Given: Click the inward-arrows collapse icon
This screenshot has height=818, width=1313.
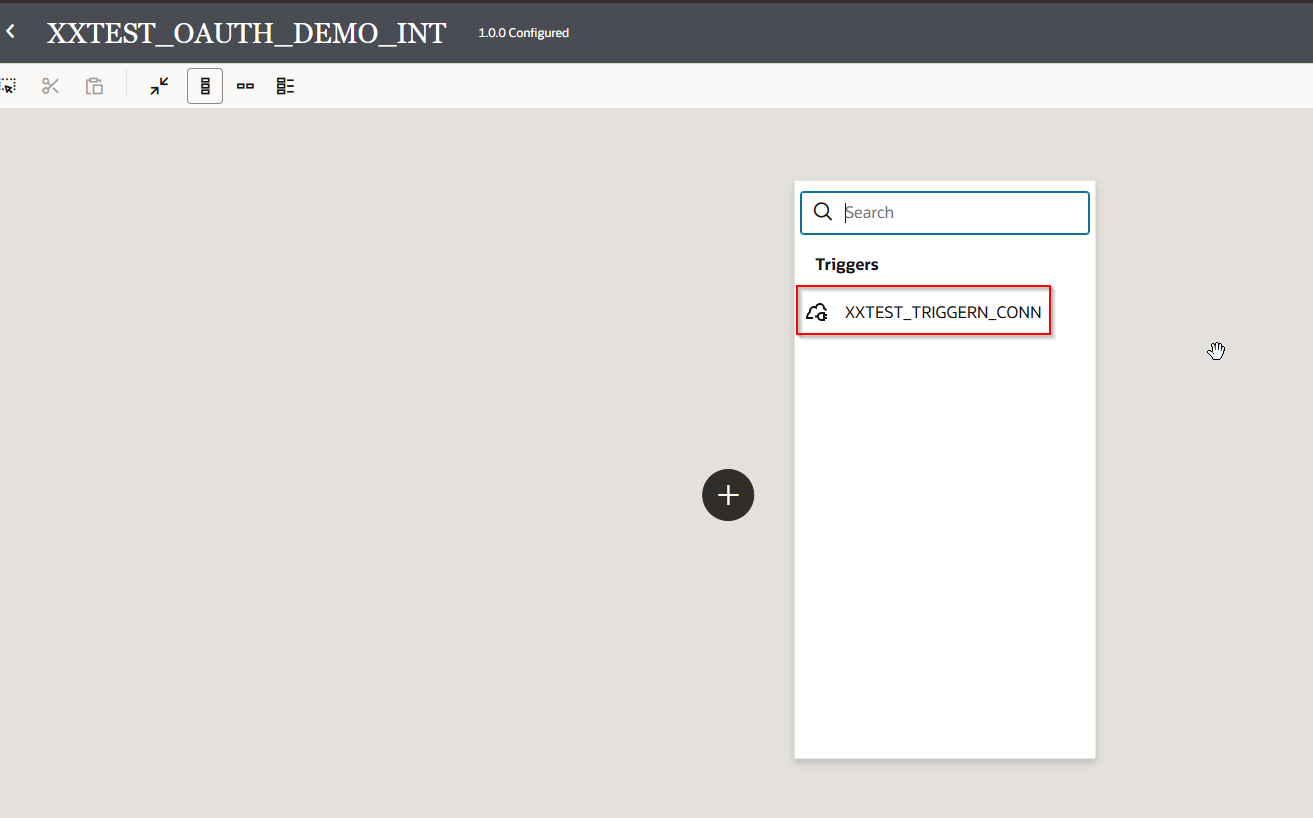Looking at the screenshot, I should [x=159, y=86].
